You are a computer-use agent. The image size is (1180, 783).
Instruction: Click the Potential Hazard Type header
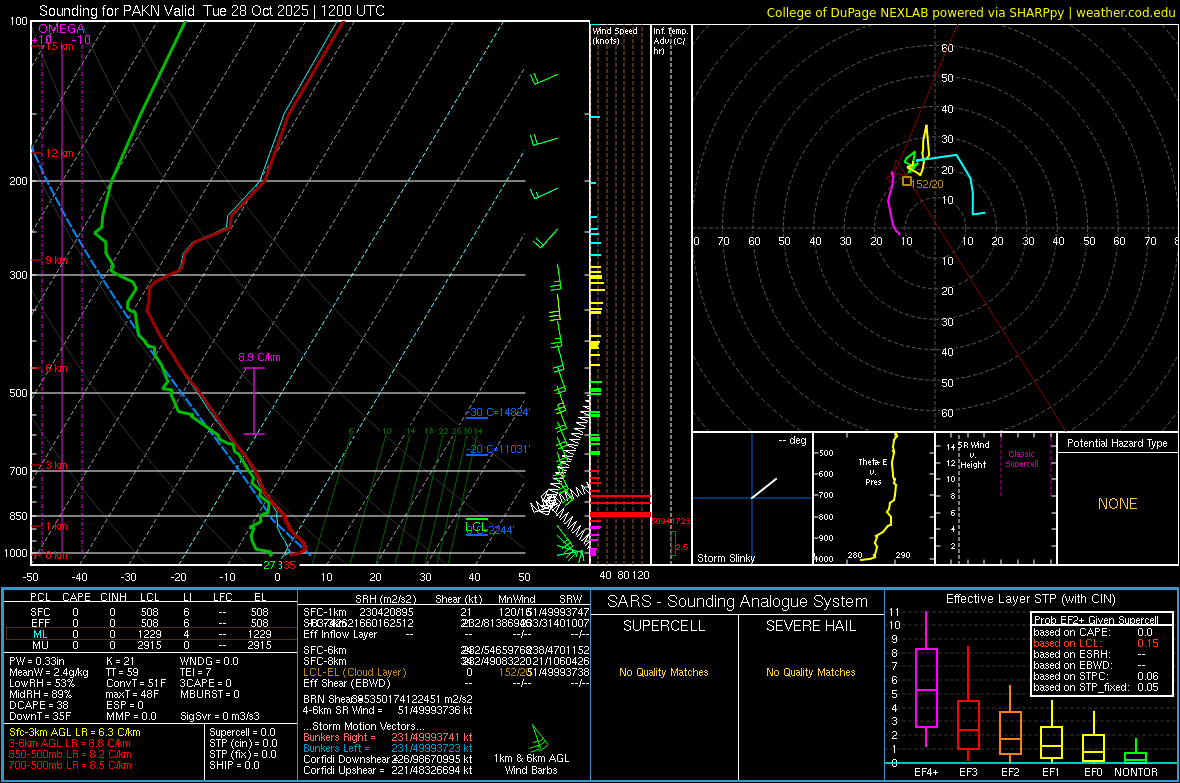1118,443
